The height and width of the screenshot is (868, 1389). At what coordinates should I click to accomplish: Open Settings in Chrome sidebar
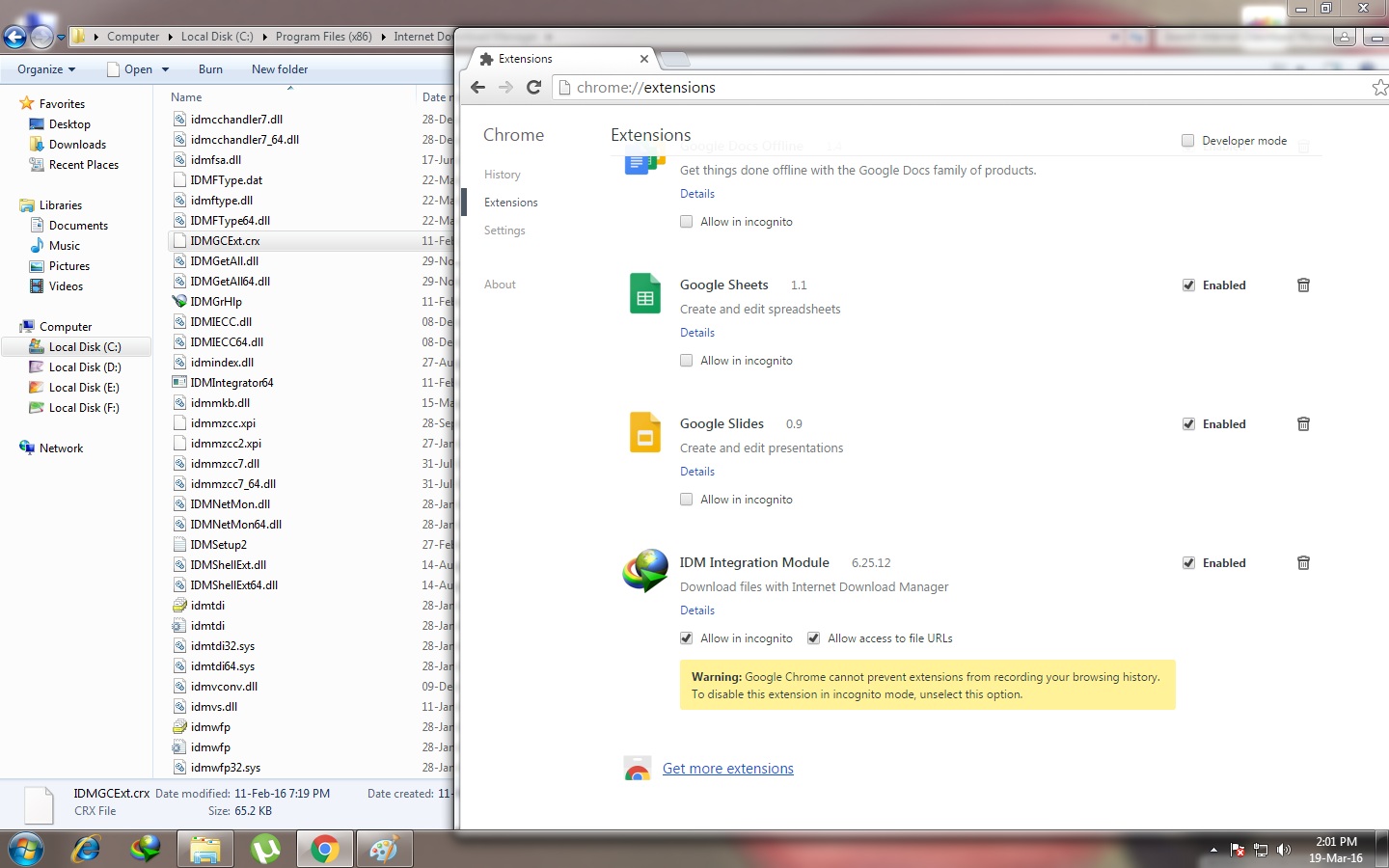[504, 231]
